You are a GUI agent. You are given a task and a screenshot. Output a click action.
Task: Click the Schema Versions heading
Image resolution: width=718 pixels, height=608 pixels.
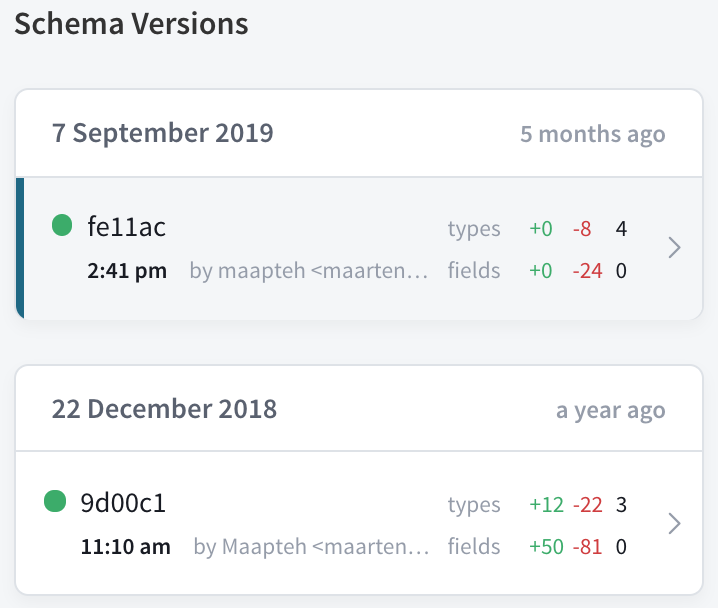[131, 23]
